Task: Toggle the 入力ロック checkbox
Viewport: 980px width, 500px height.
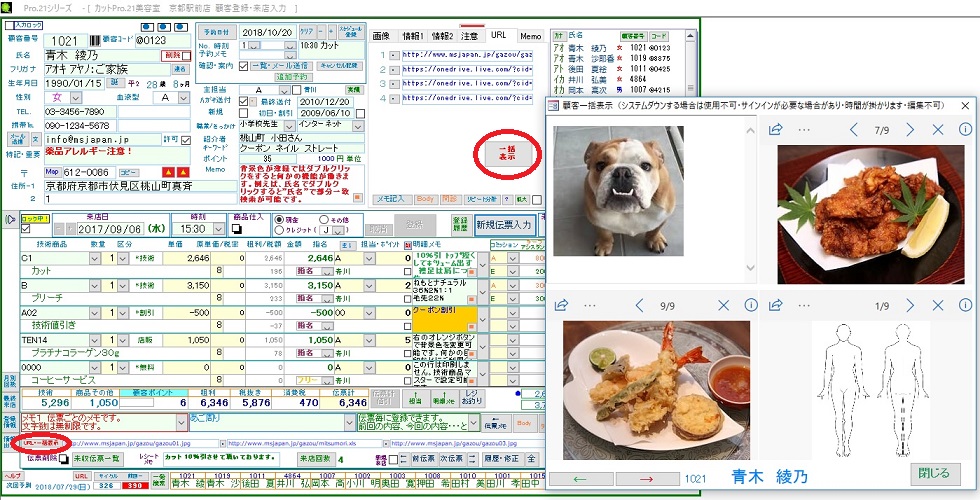Action: pos(9,25)
